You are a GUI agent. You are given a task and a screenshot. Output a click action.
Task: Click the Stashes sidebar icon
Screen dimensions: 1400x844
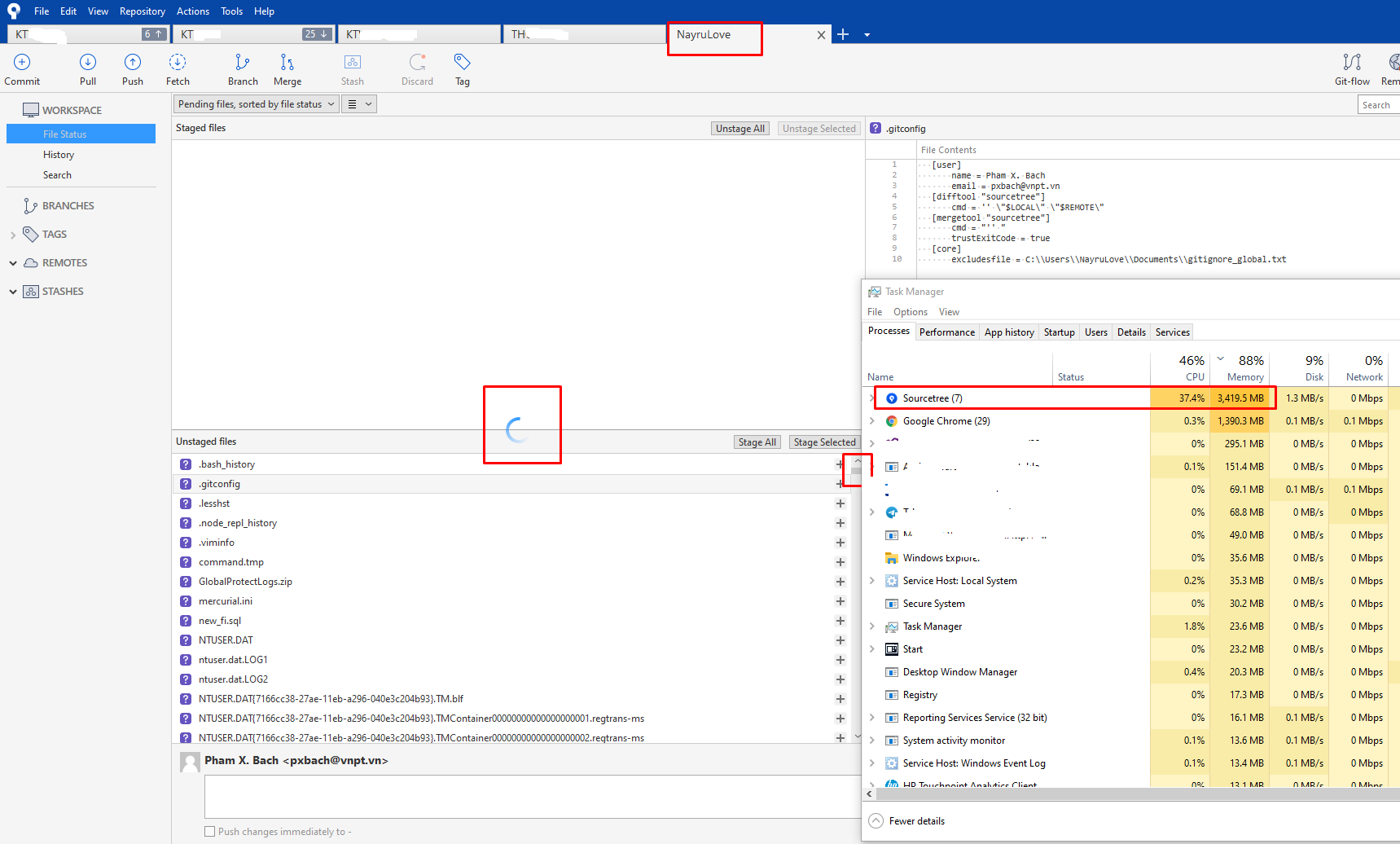point(30,292)
